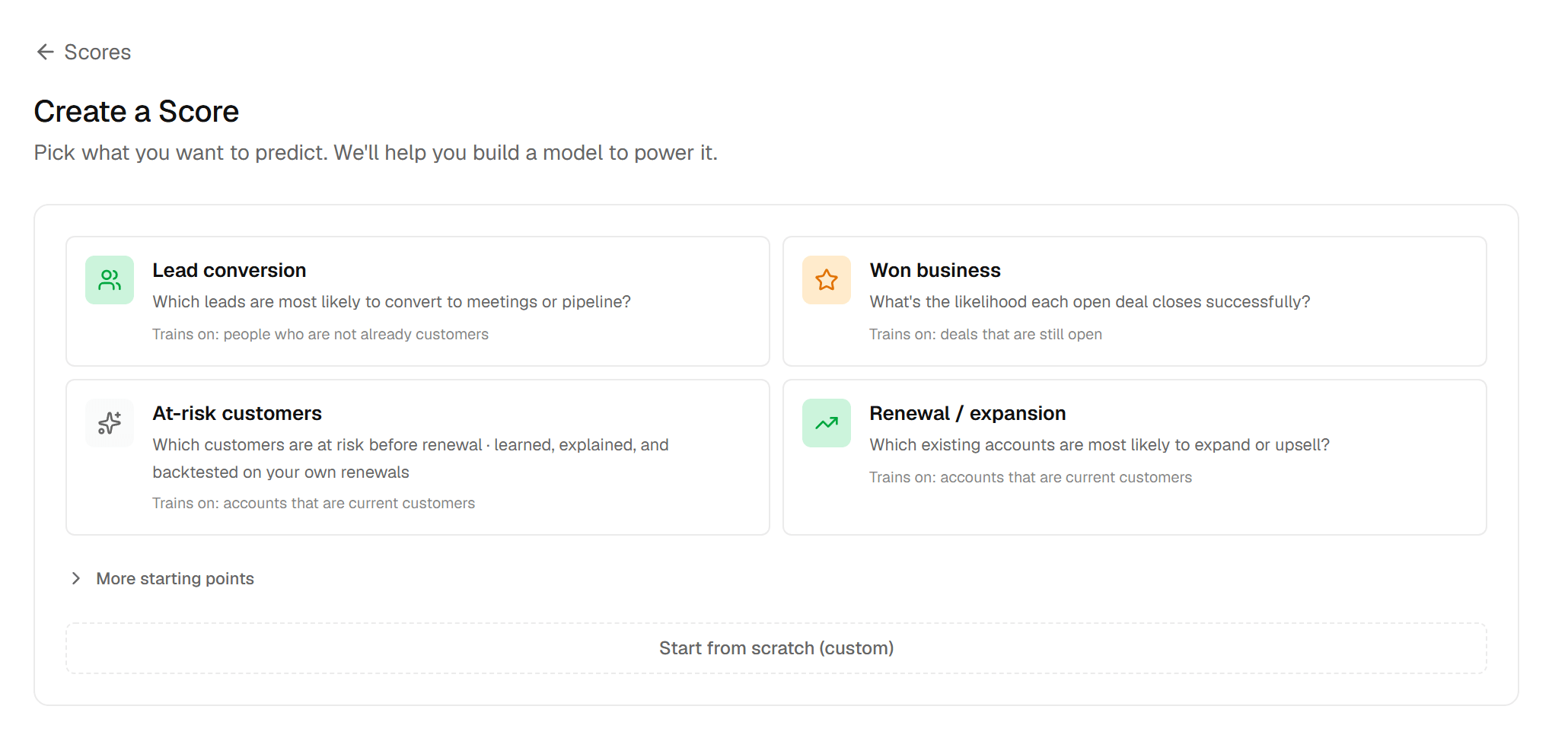This screenshot has height=738, width=1568.
Task: Choose the Won business title
Action: pos(935,270)
